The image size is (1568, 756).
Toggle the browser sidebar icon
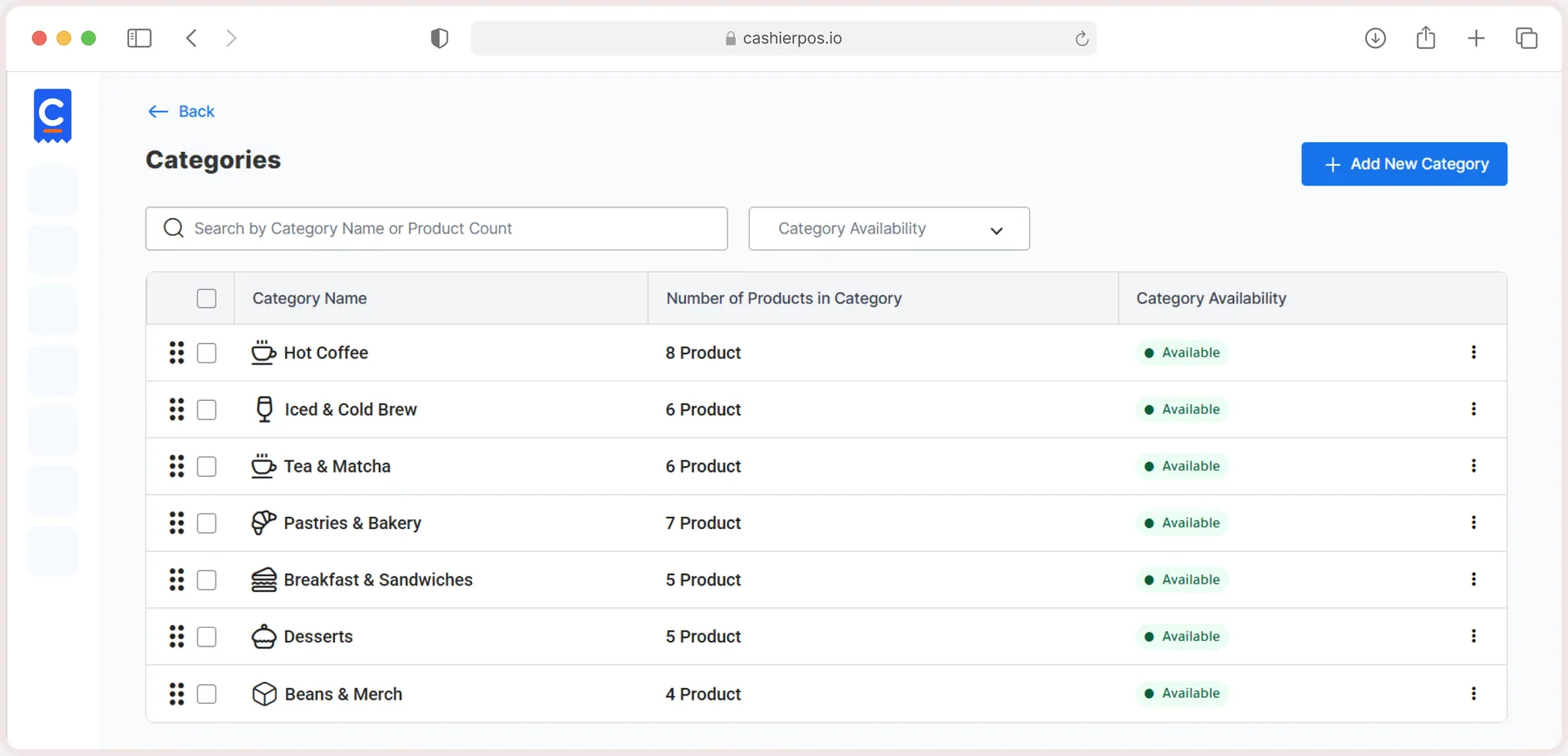(x=140, y=38)
